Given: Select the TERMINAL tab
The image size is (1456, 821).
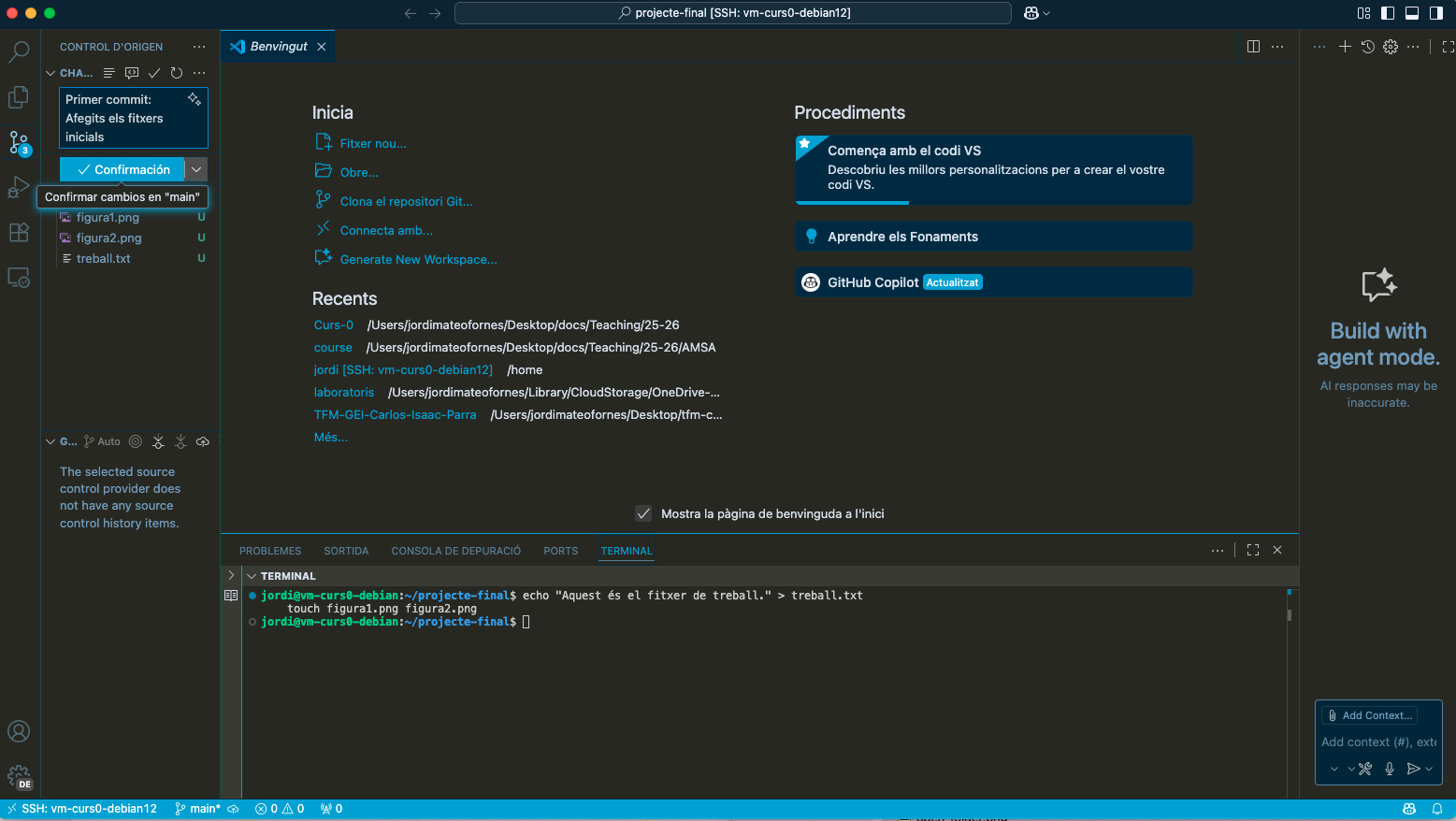Looking at the screenshot, I should [627, 551].
